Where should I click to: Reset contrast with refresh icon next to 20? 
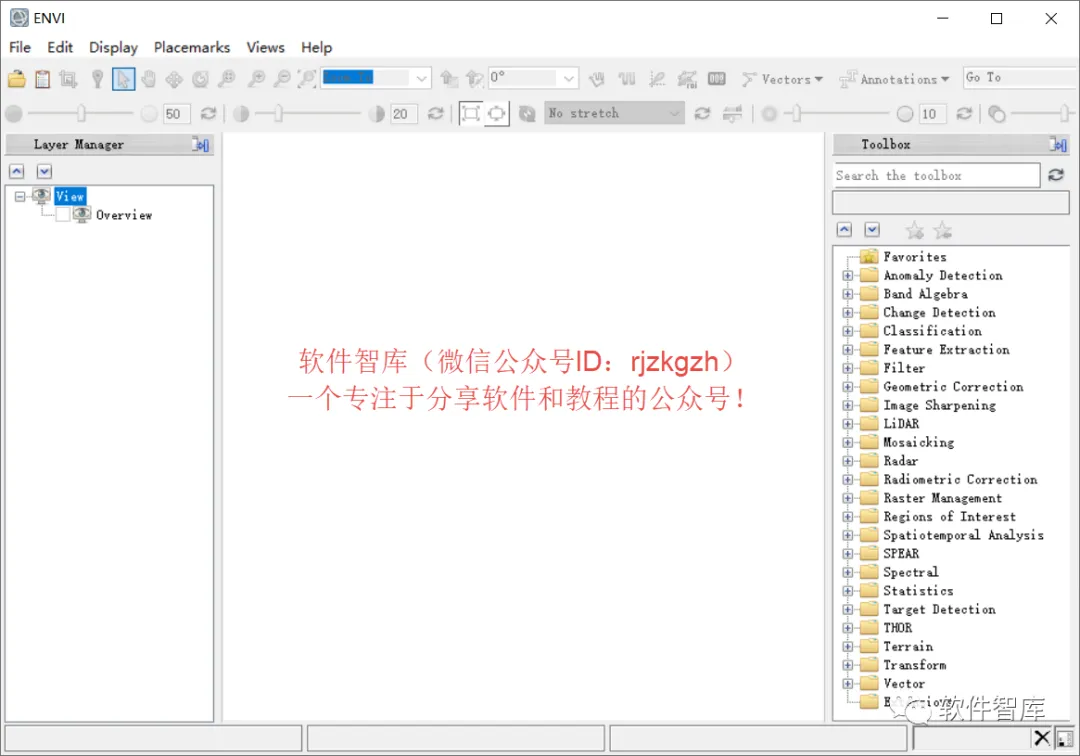pos(435,113)
